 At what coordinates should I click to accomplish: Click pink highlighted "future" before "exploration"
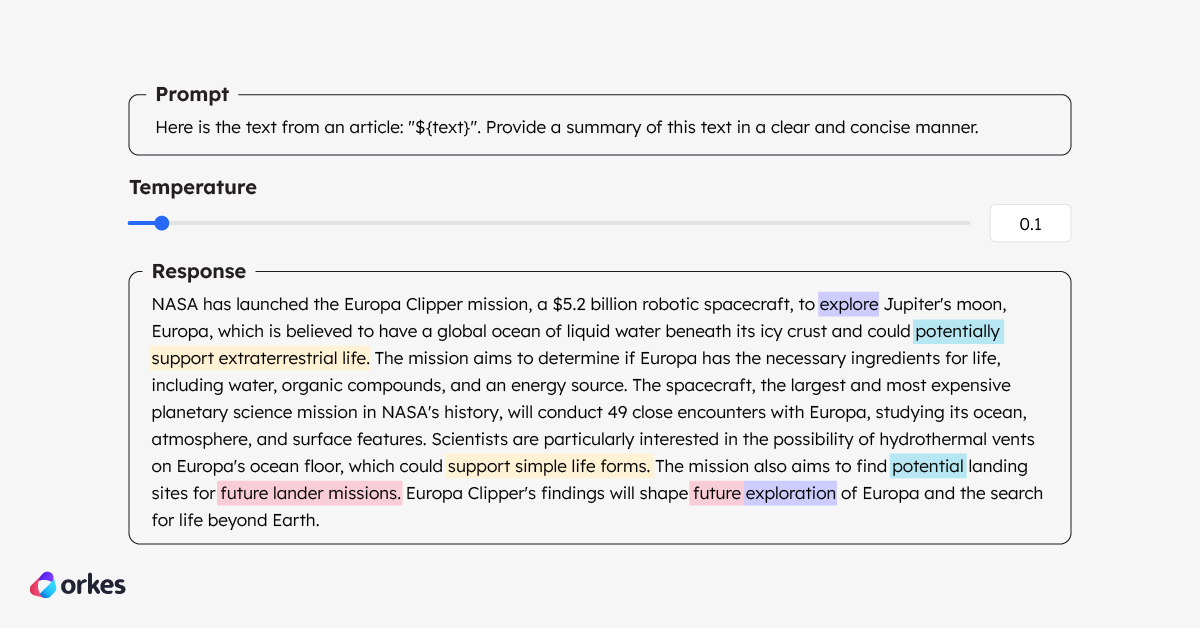click(716, 493)
